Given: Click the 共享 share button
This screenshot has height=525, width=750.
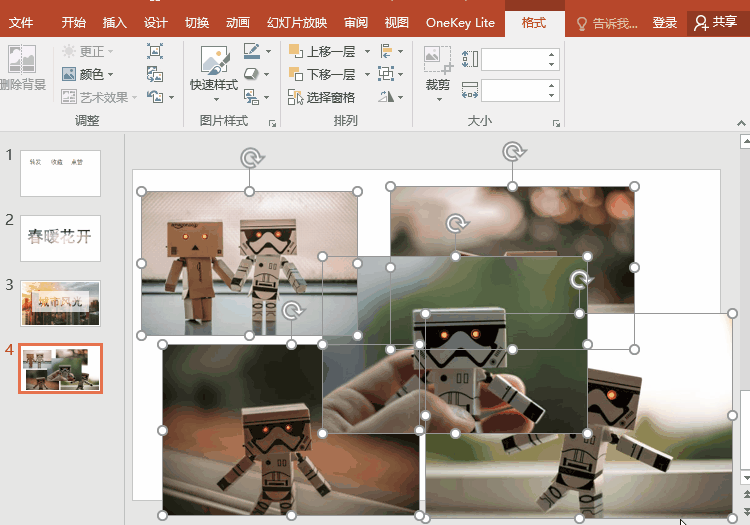Looking at the screenshot, I should click(x=716, y=22).
